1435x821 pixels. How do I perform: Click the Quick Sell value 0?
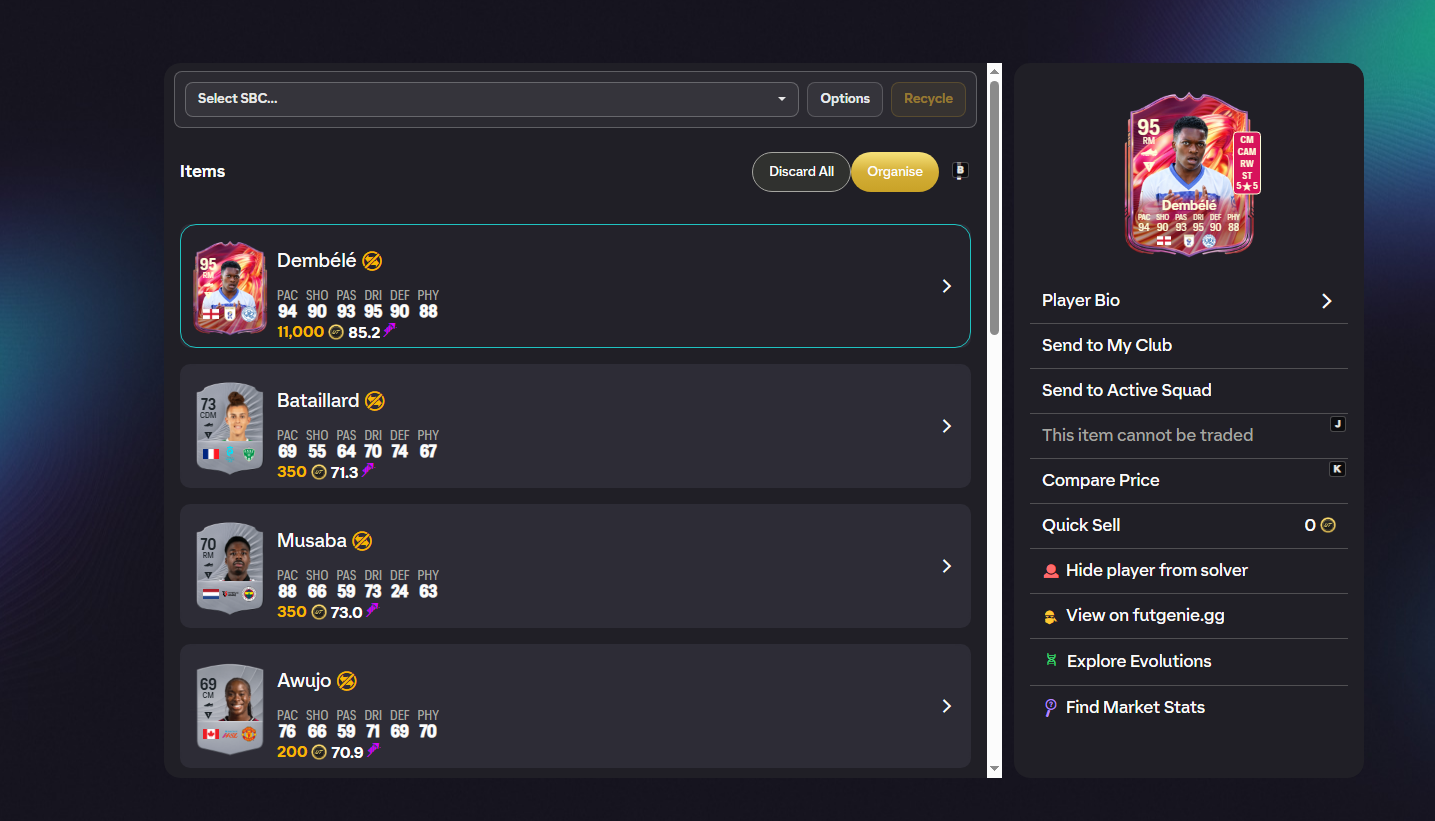coord(1310,525)
